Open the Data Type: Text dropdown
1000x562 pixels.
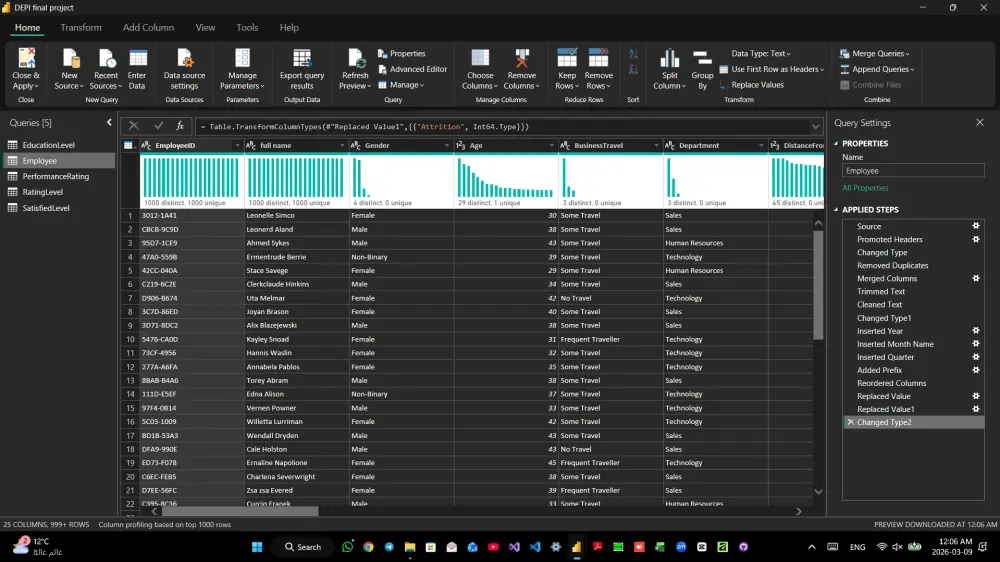(761, 54)
